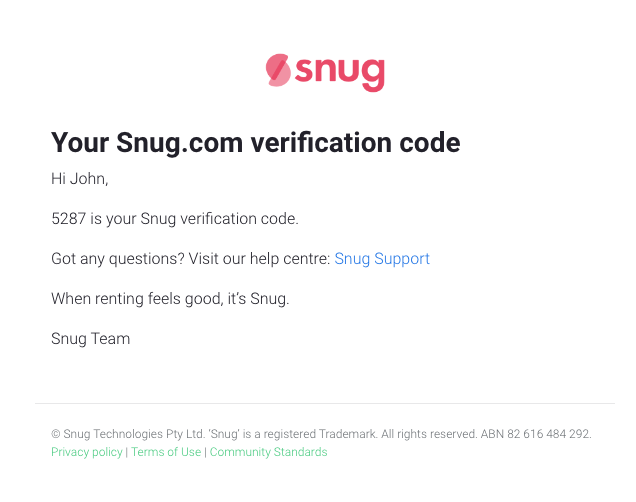636x502 pixels.
Task: Click the "'Snug' is a registered Trademark" text
Action: pyautogui.click(x=293, y=434)
